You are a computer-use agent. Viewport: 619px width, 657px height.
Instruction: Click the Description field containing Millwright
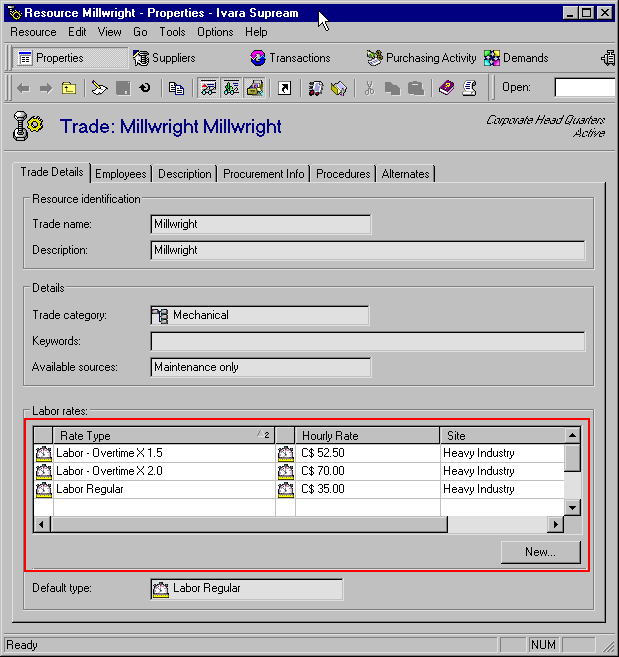[x=368, y=250]
